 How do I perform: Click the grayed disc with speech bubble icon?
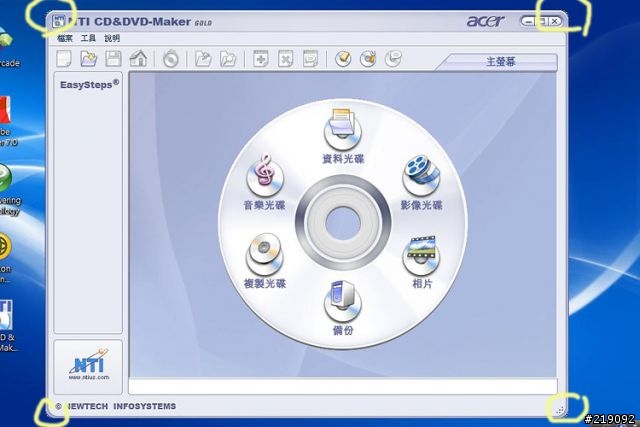tap(393, 59)
